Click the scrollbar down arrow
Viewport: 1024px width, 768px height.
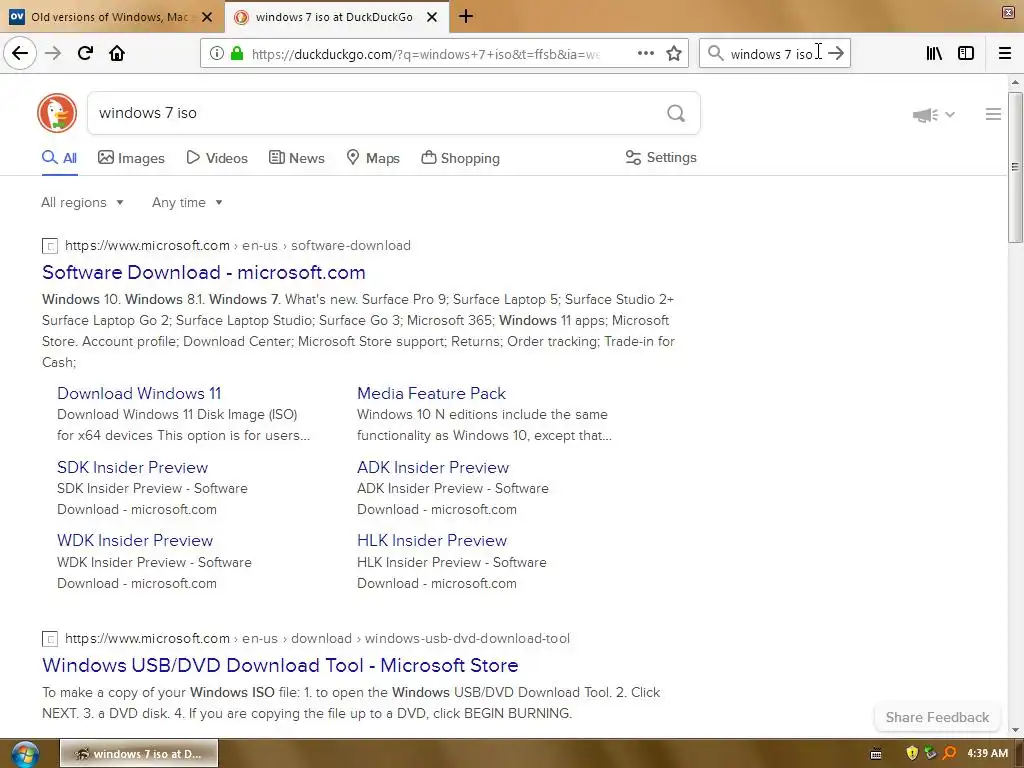[x=1015, y=729]
